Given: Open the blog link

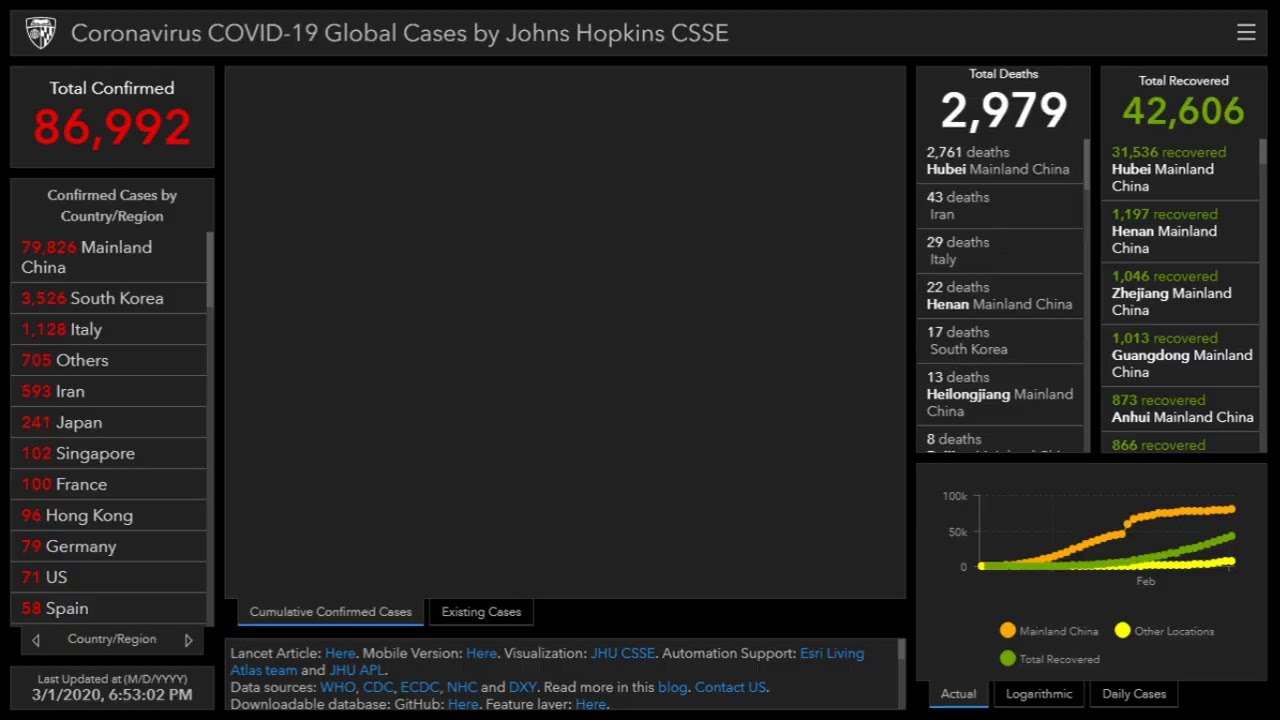Looking at the screenshot, I should tap(672, 687).
